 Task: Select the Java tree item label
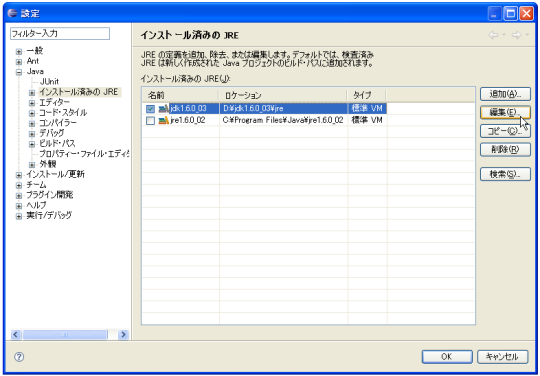click(35, 72)
